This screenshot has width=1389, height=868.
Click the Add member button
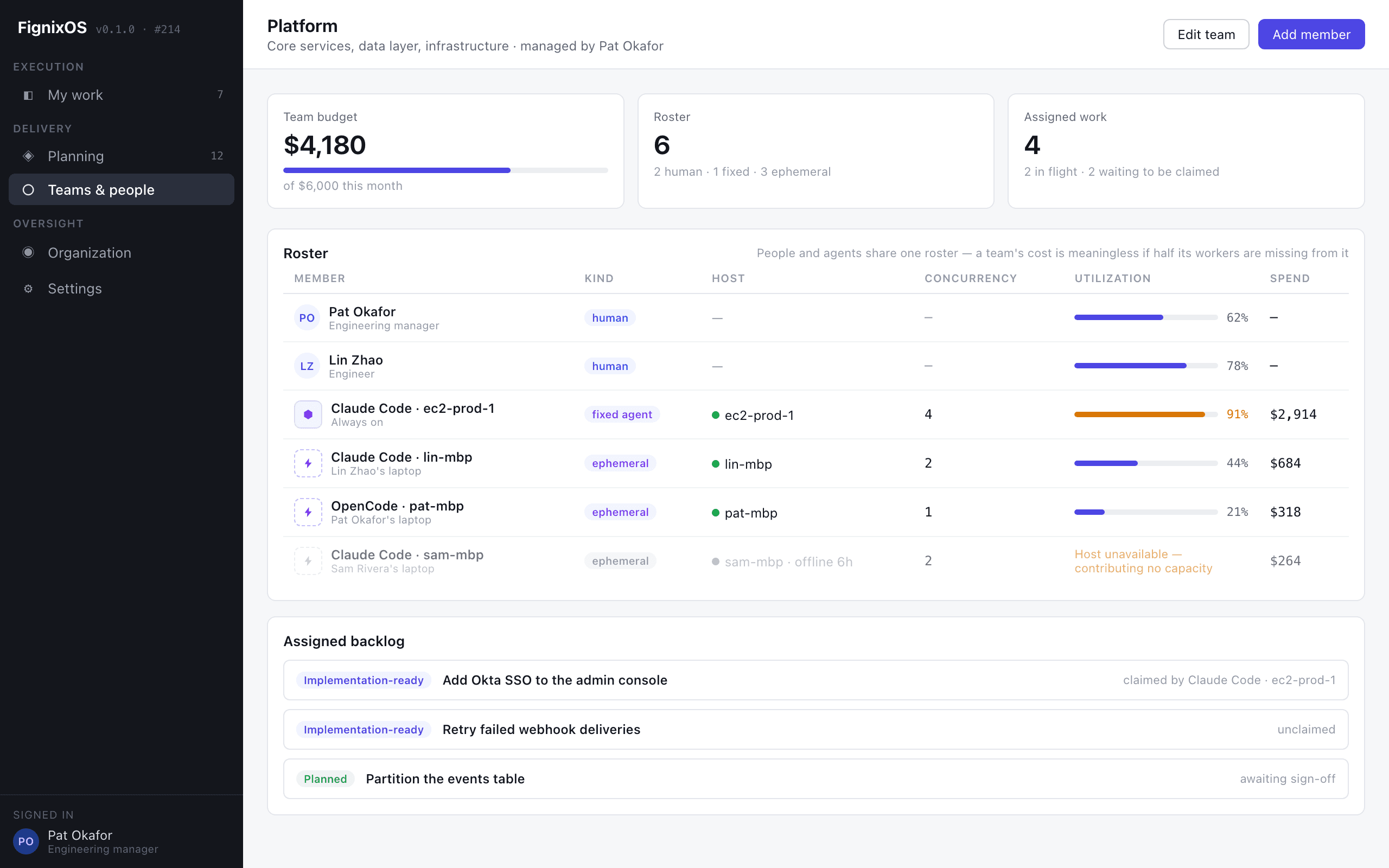(1311, 34)
